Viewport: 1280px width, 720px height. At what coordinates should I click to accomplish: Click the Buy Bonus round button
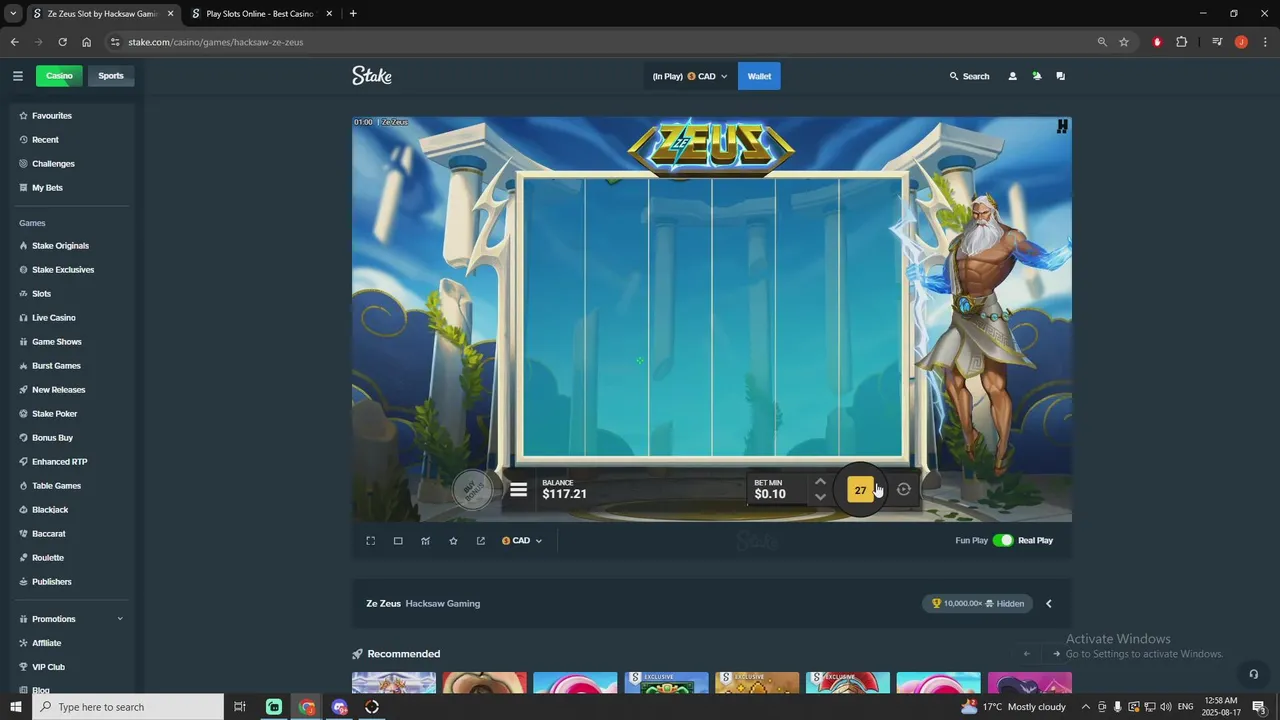tap(473, 490)
